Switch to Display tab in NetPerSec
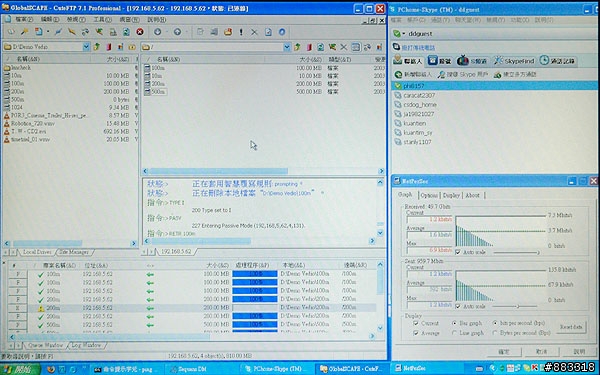The width and height of the screenshot is (600, 375). coord(451,195)
